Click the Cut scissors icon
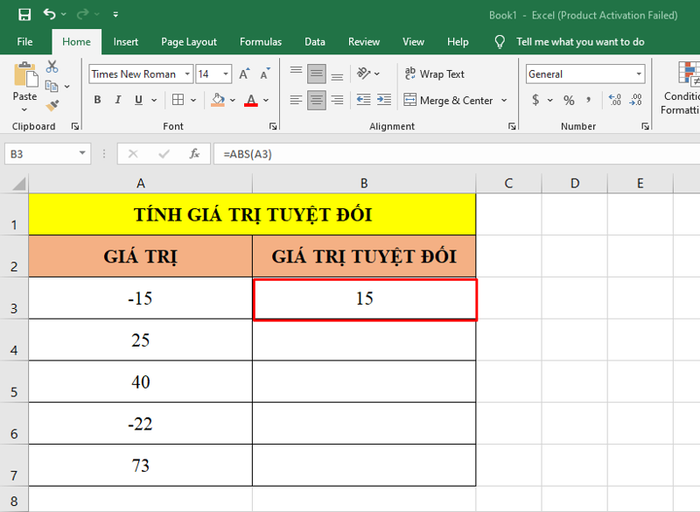Viewport: 700px width, 512px height. pyautogui.click(x=52, y=67)
